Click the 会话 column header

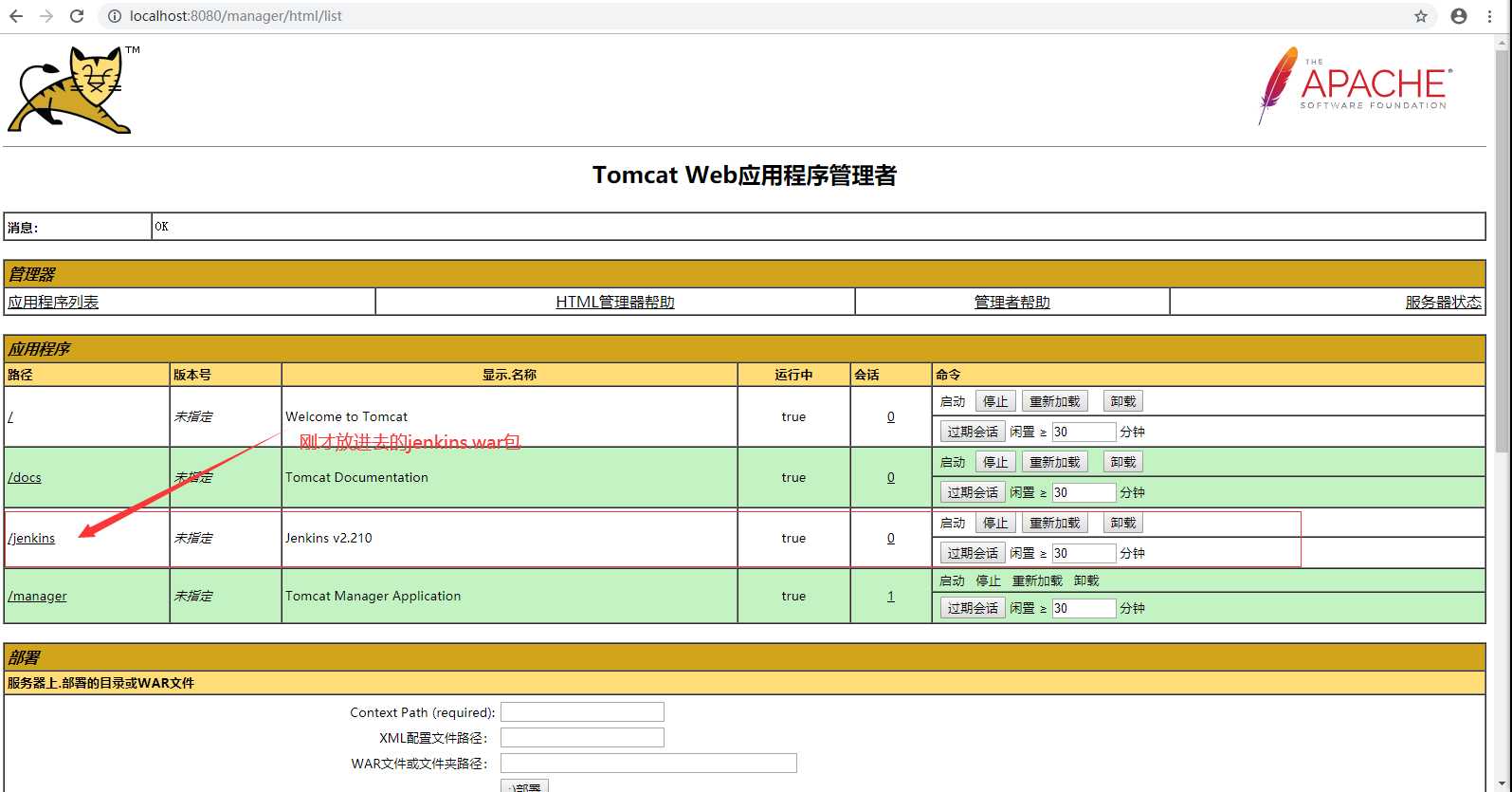click(866, 375)
